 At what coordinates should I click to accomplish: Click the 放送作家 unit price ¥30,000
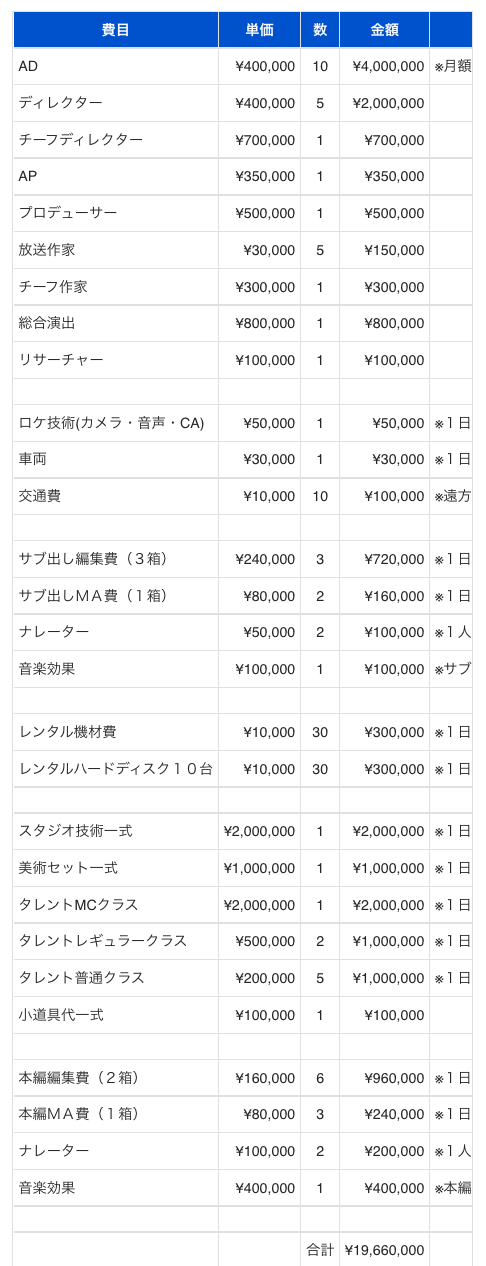pos(260,250)
